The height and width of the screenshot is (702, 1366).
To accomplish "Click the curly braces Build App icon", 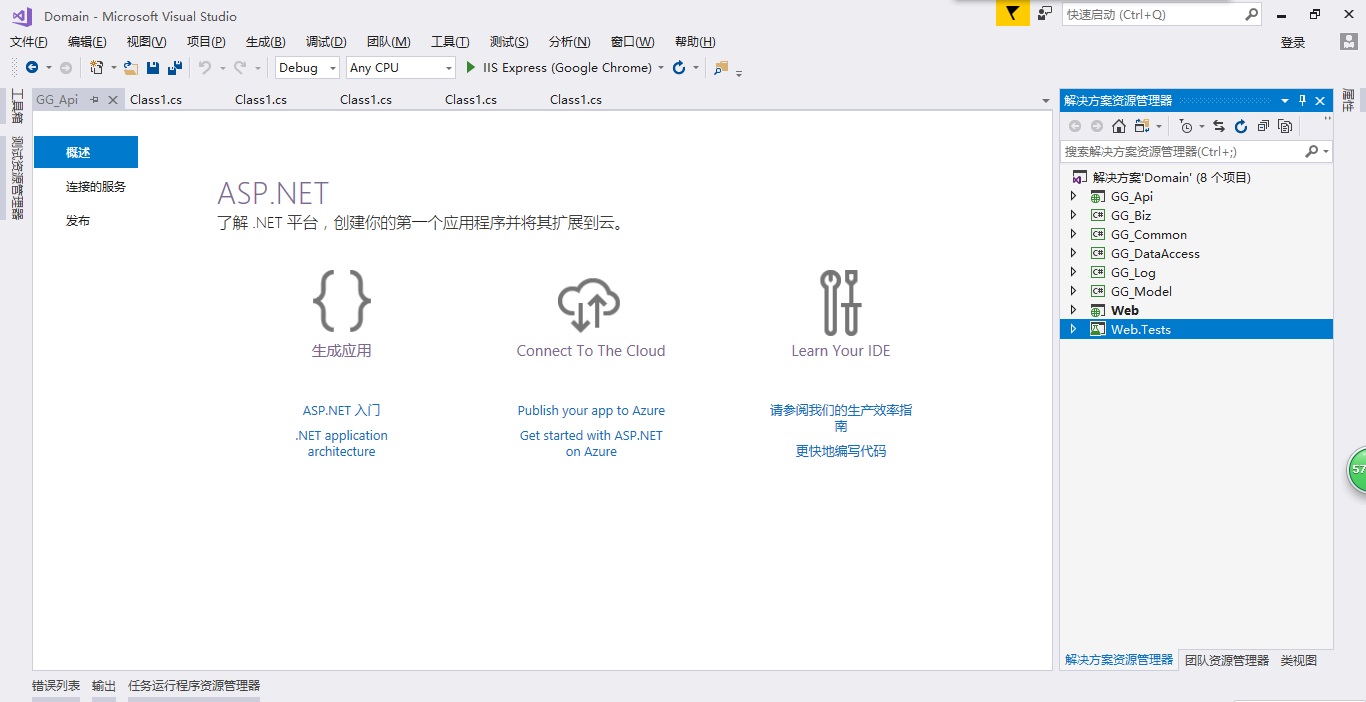I will [342, 300].
